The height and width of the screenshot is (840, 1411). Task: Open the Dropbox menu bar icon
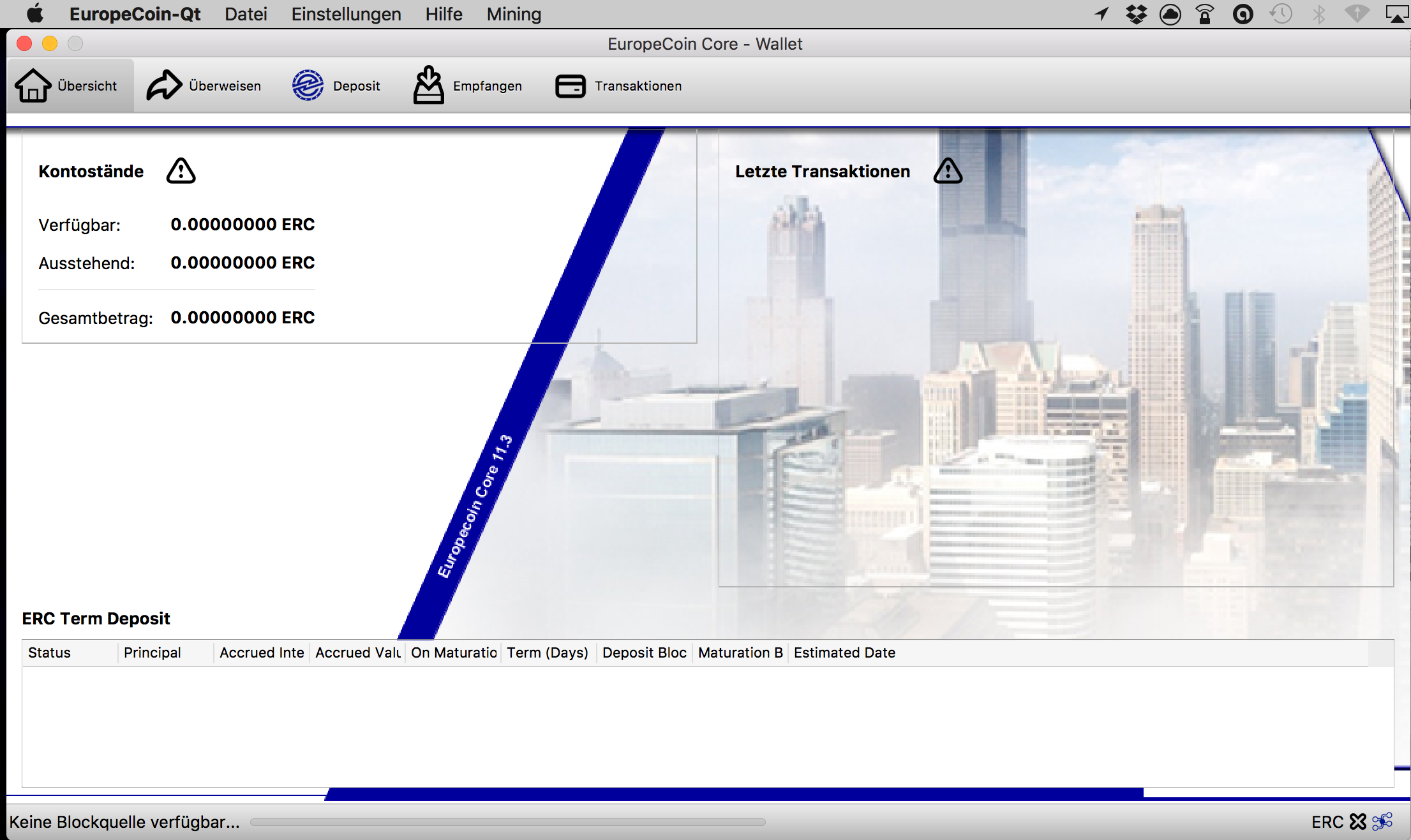[x=1136, y=14]
